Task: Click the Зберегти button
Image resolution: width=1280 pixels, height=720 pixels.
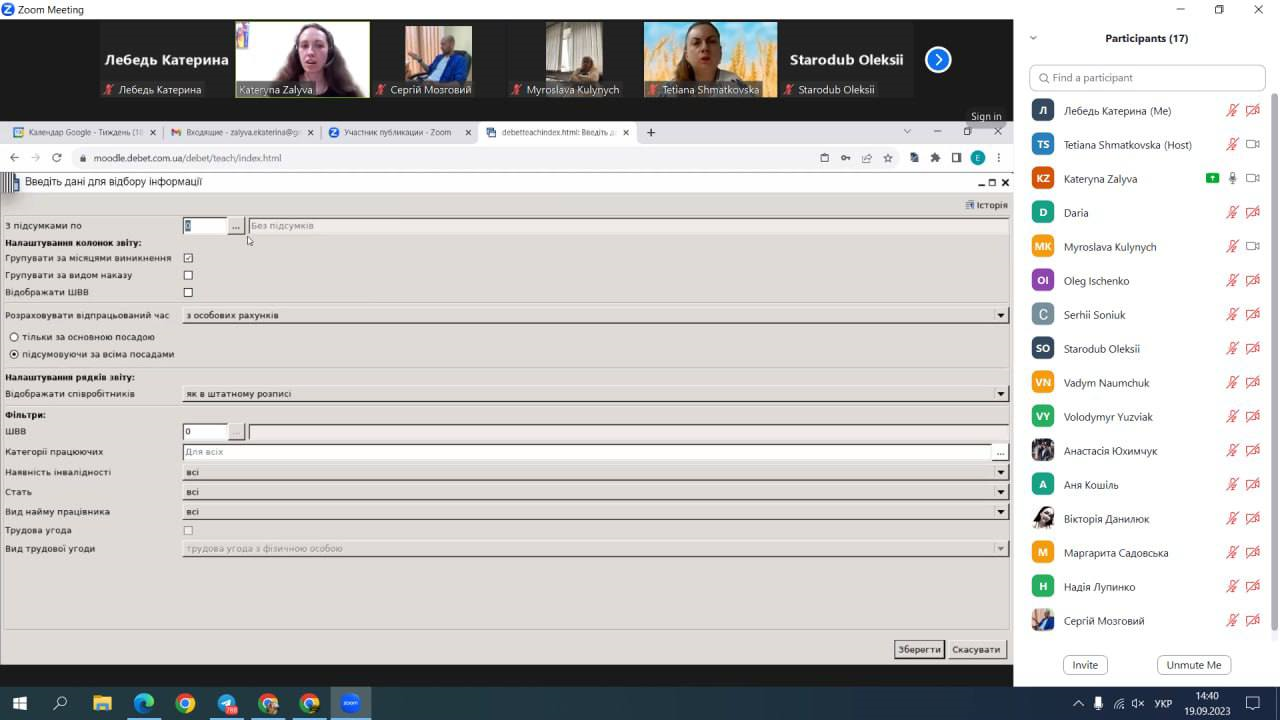Action: (x=919, y=649)
